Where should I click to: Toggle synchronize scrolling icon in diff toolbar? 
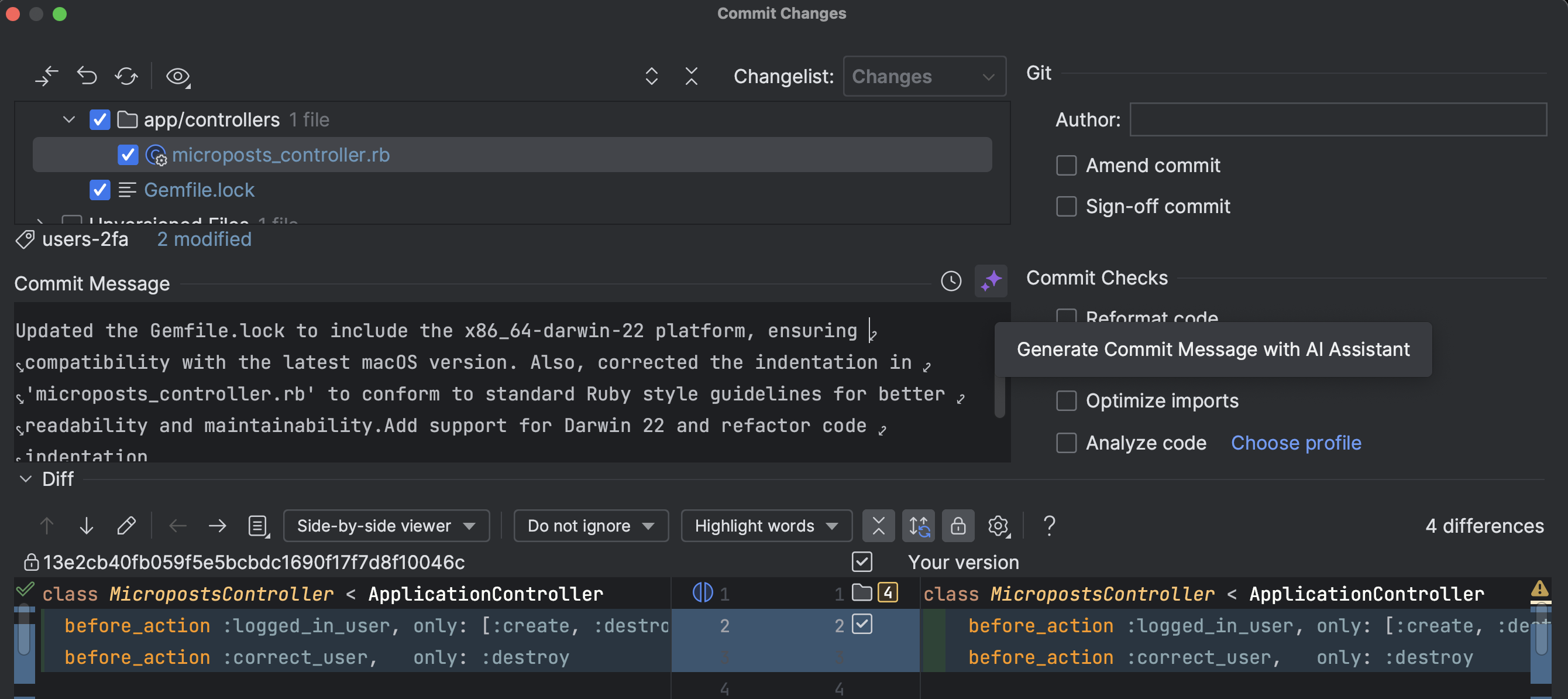(x=918, y=525)
